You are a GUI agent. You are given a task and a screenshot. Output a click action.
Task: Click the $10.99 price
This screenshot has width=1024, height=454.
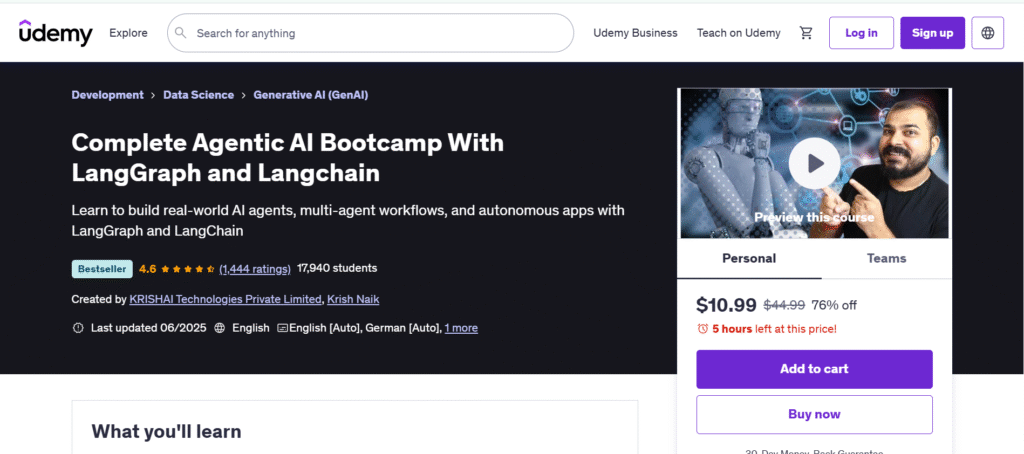click(726, 305)
